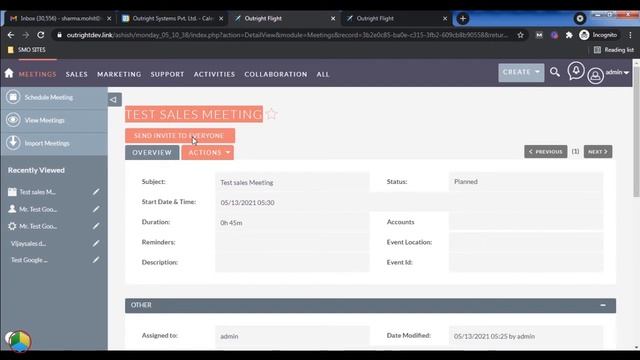Open the admin user menu arrow
The width and height of the screenshot is (640, 360).
coord(626,73)
